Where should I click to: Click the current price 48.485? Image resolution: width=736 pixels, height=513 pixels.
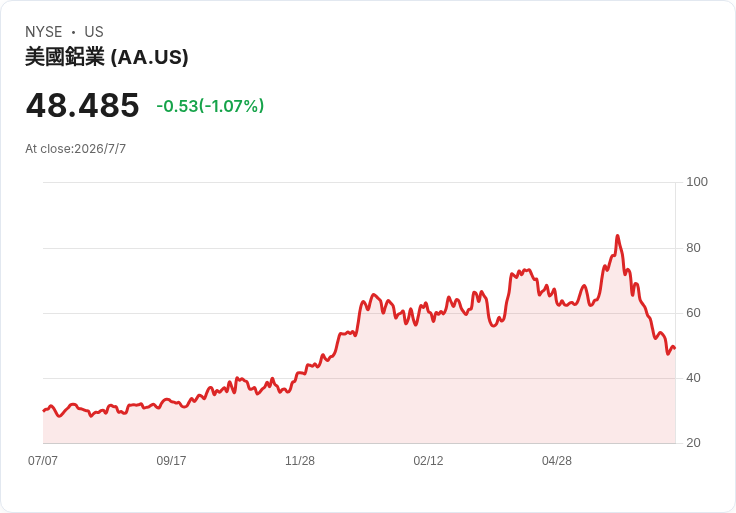(82, 105)
